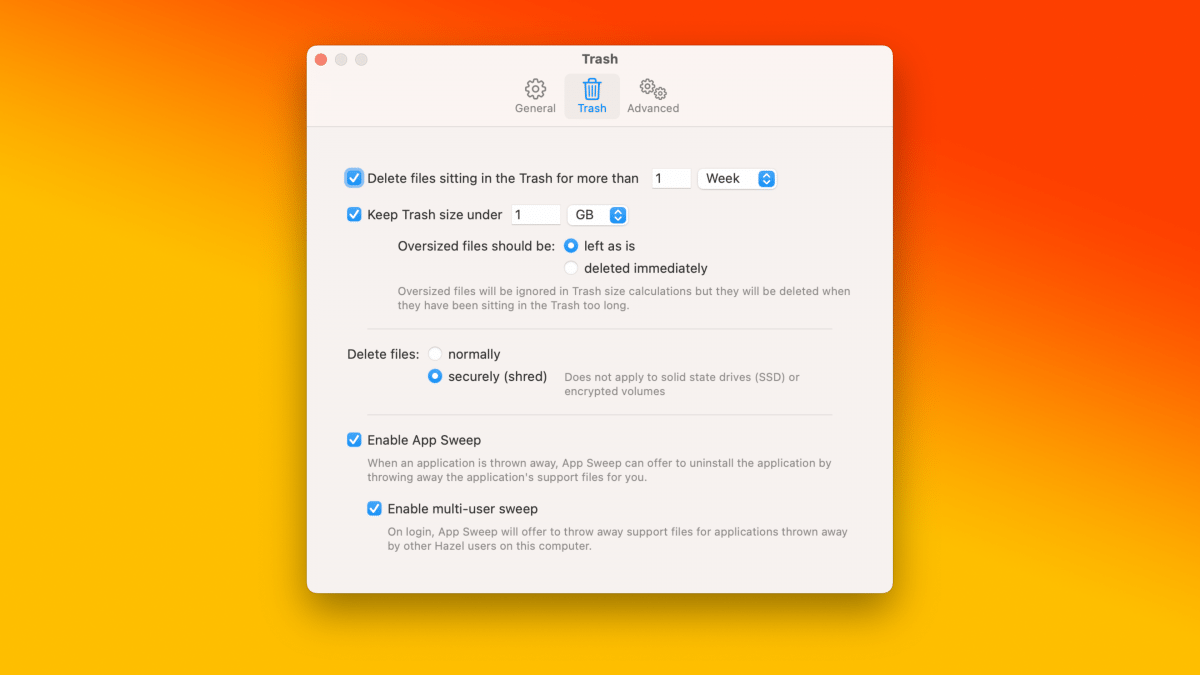Switch to the Advanced tab
This screenshot has width=1200, height=675.
(653, 96)
